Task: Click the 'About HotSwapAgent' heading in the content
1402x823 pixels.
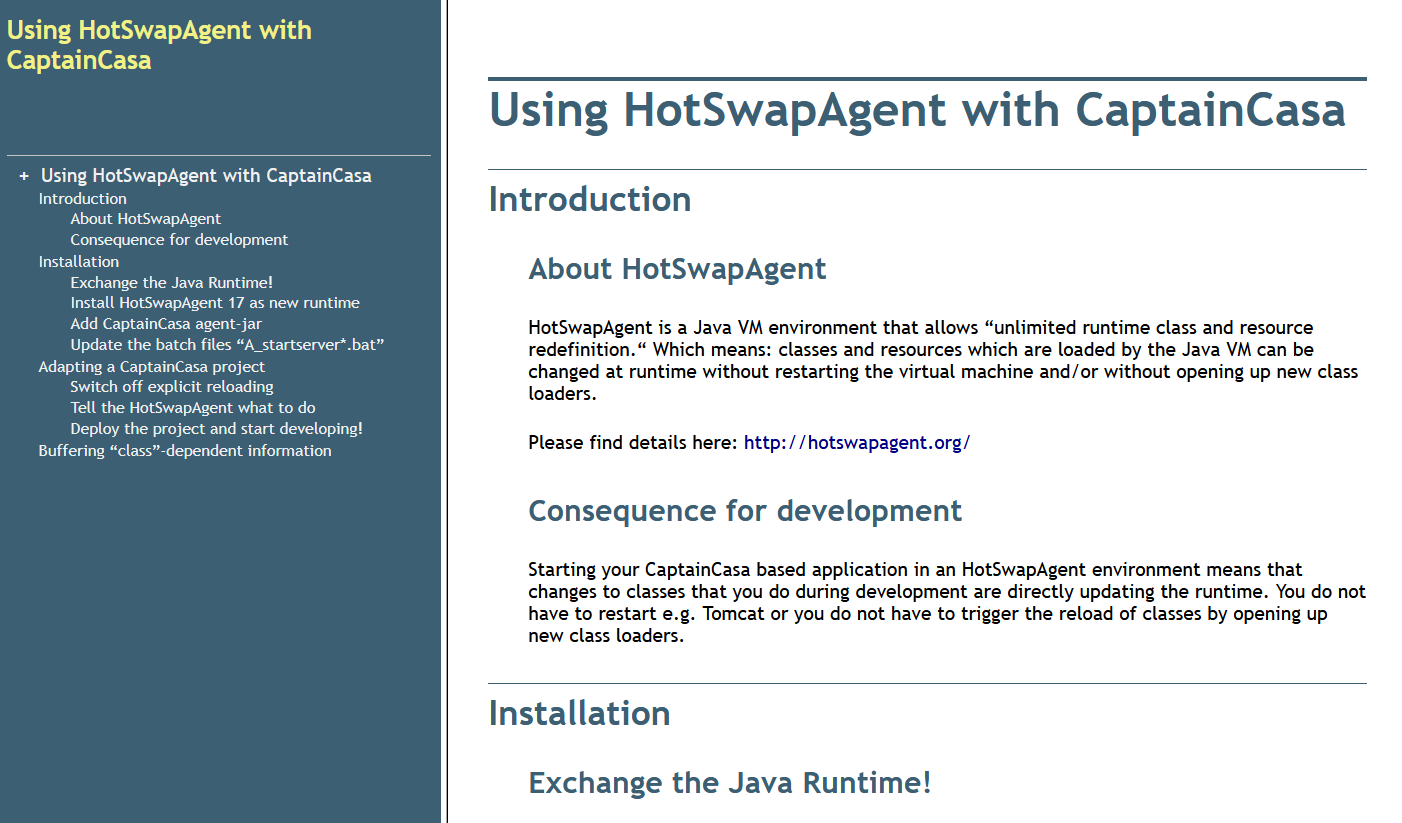Action: click(677, 269)
